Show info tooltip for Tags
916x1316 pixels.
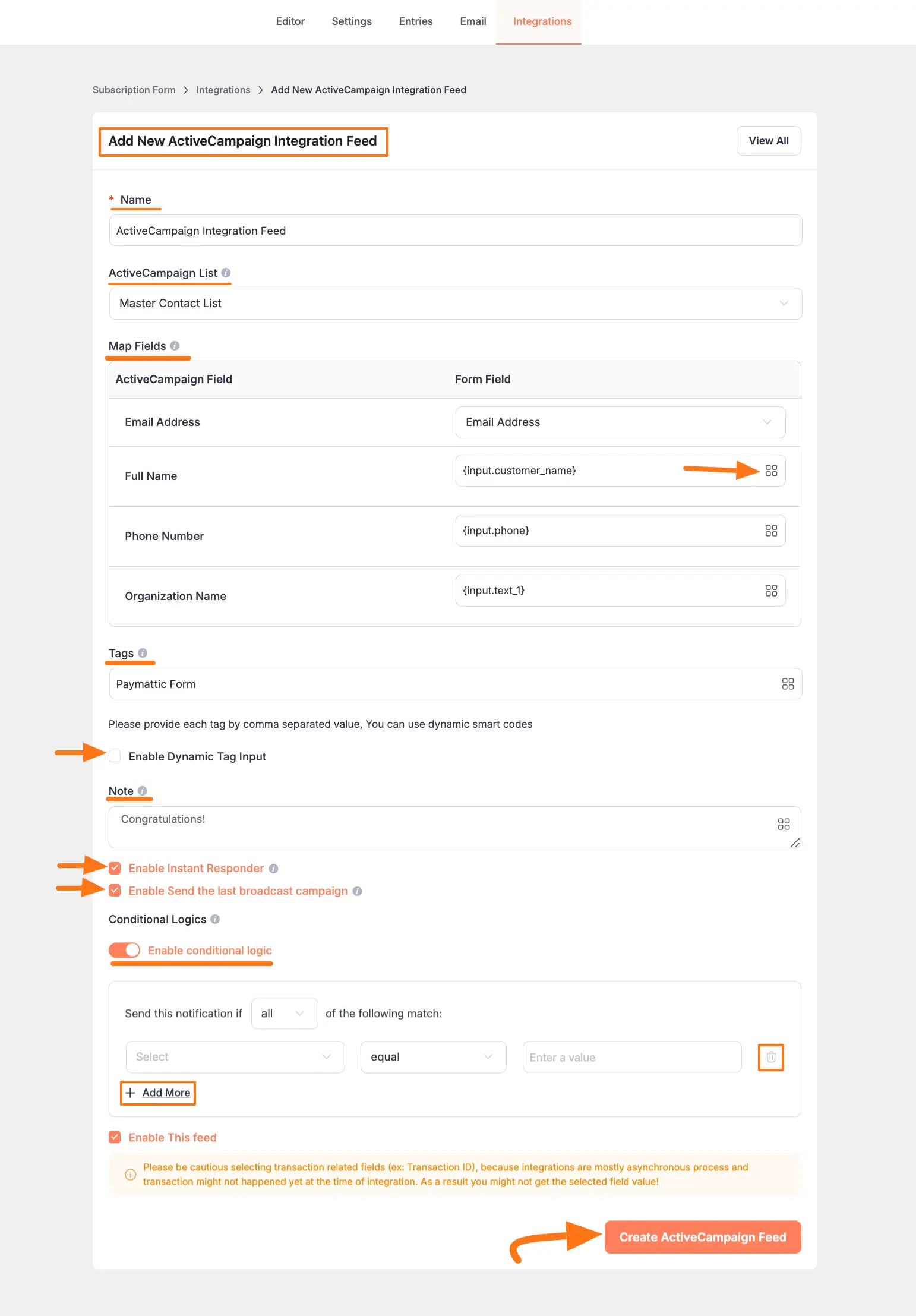coord(143,653)
